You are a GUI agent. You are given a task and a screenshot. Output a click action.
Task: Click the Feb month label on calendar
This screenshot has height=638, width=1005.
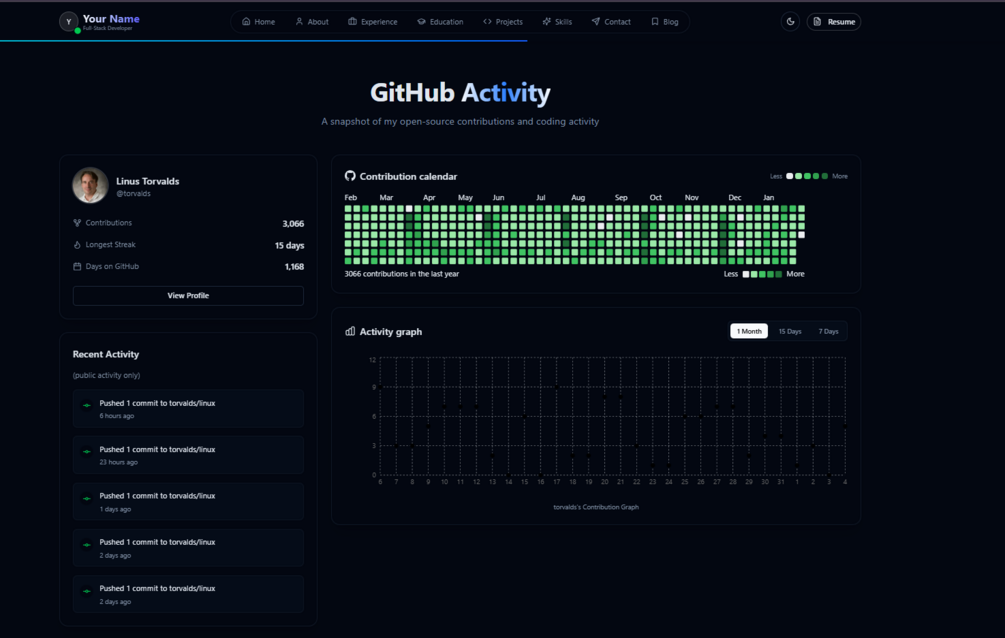(351, 197)
